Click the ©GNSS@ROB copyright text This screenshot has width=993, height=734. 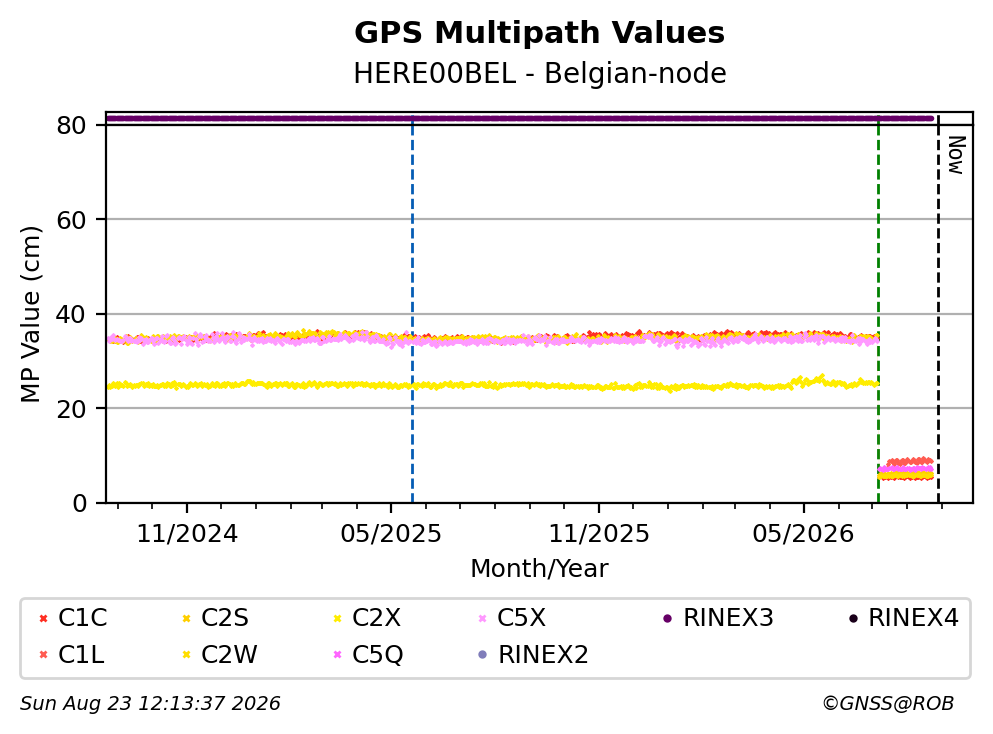pyautogui.click(x=888, y=704)
